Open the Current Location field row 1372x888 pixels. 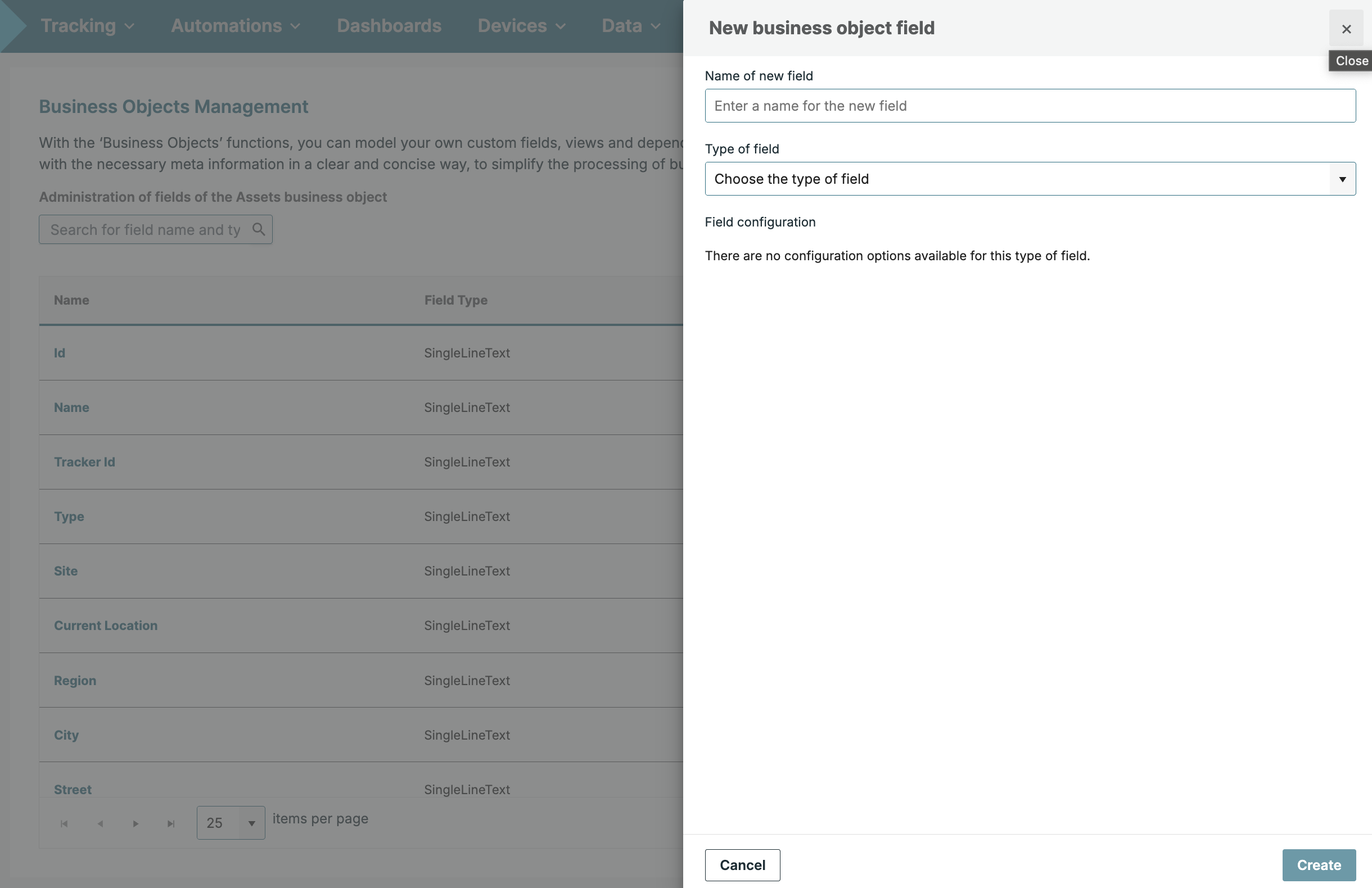point(106,625)
